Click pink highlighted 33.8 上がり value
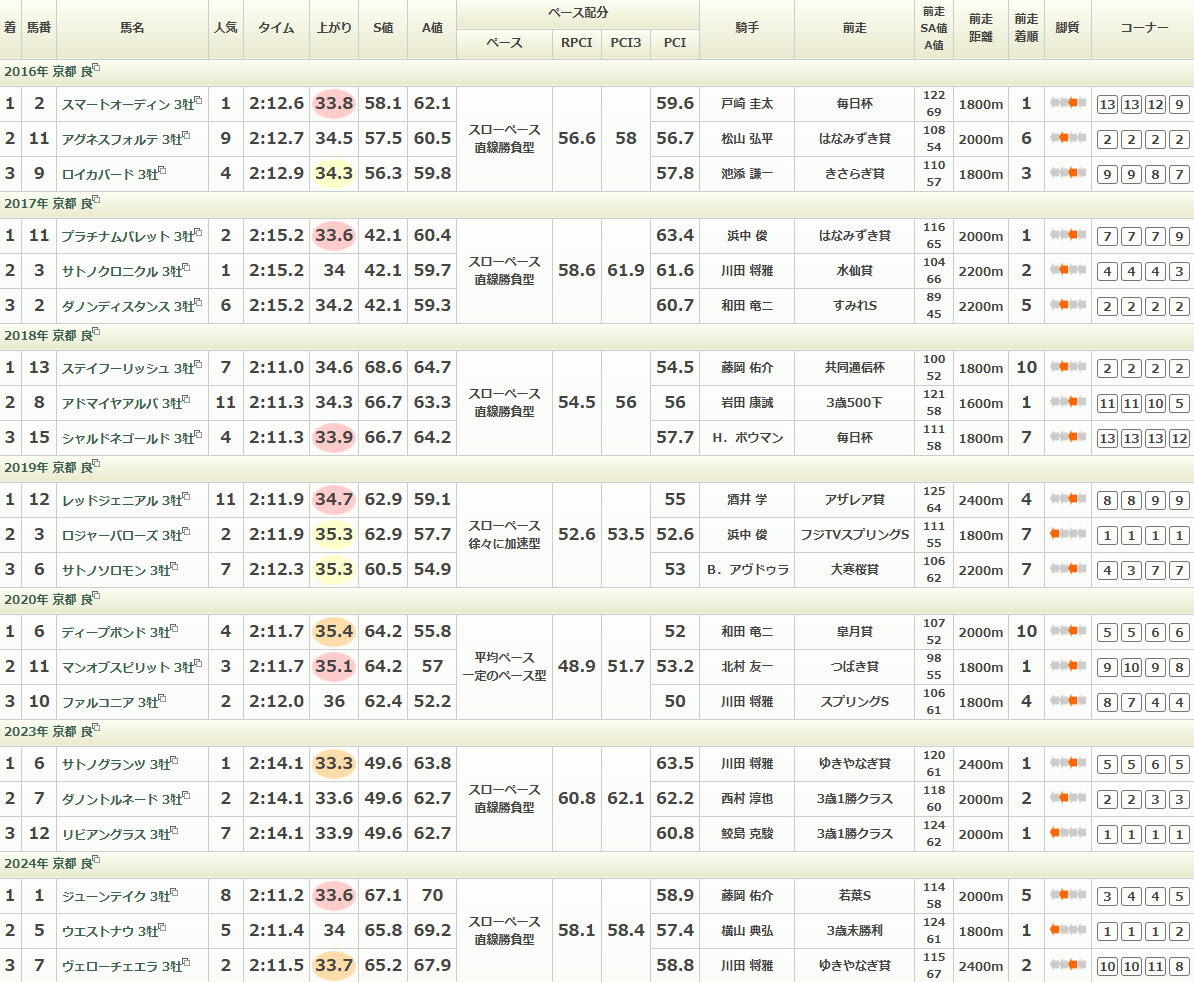The image size is (1194, 982). click(x=333, y=103)
